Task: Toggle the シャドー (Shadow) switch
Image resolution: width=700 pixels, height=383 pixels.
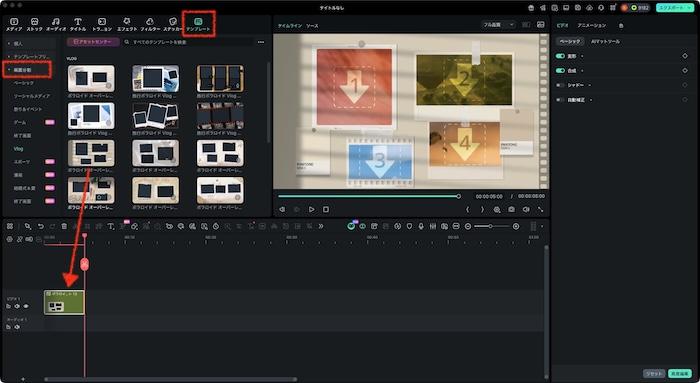Action: [x=560, y=85]
